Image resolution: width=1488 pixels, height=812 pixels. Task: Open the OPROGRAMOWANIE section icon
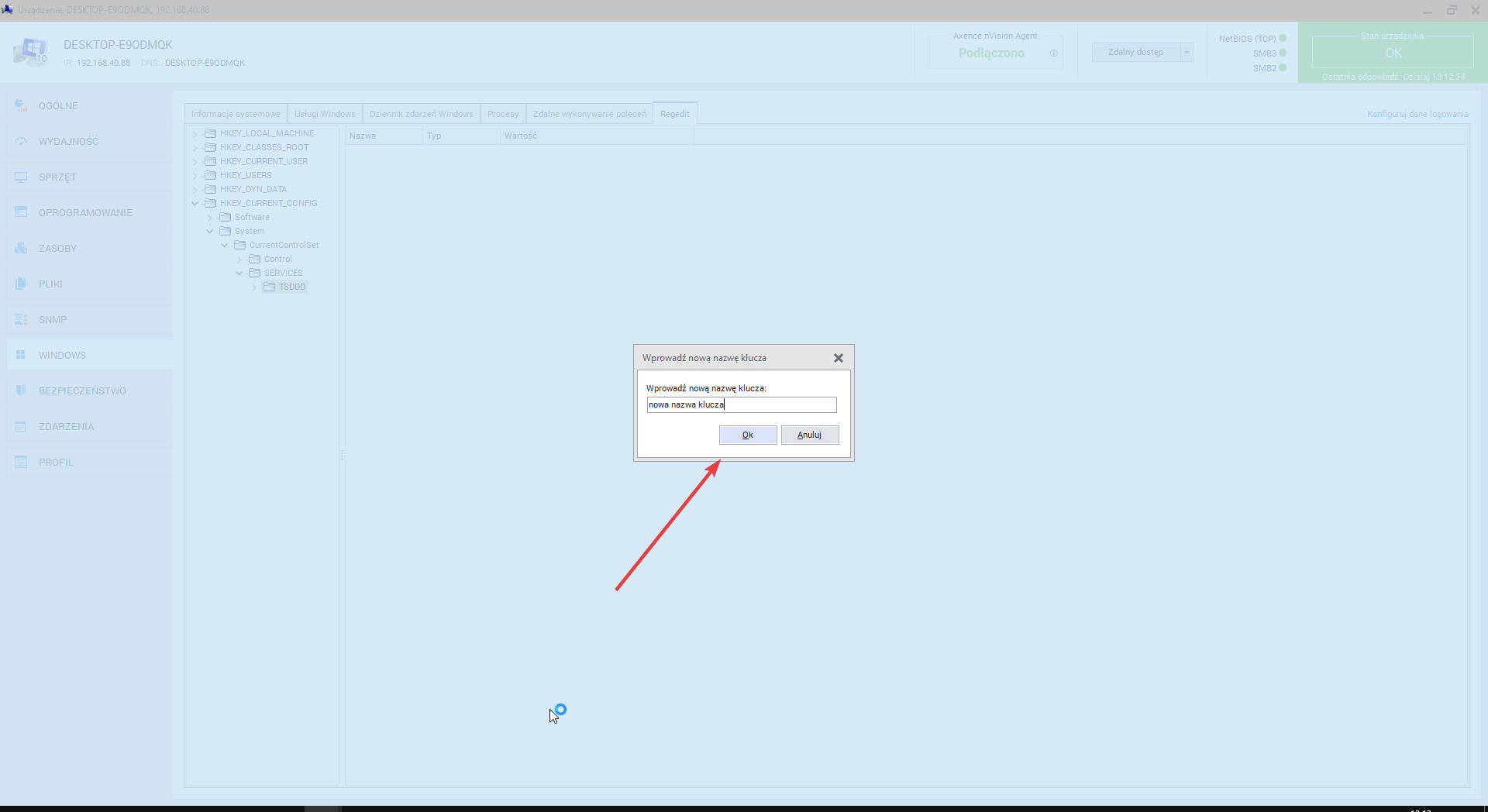click(21, 212)
